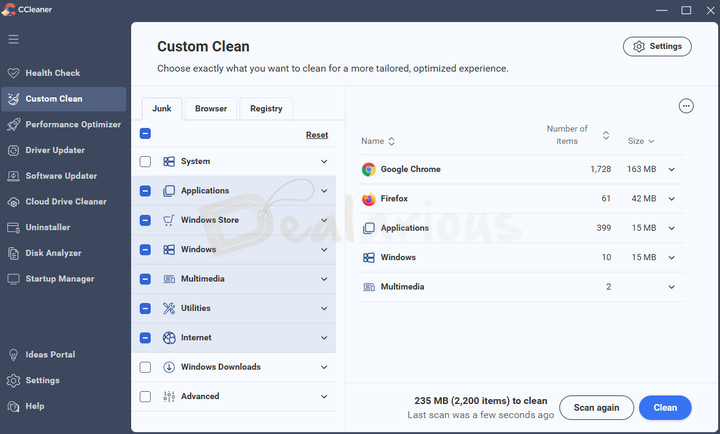The height and width of the screenshot is (434, 720).
Task: Expand the Utilities category chevron
Action: click(324, 308)
